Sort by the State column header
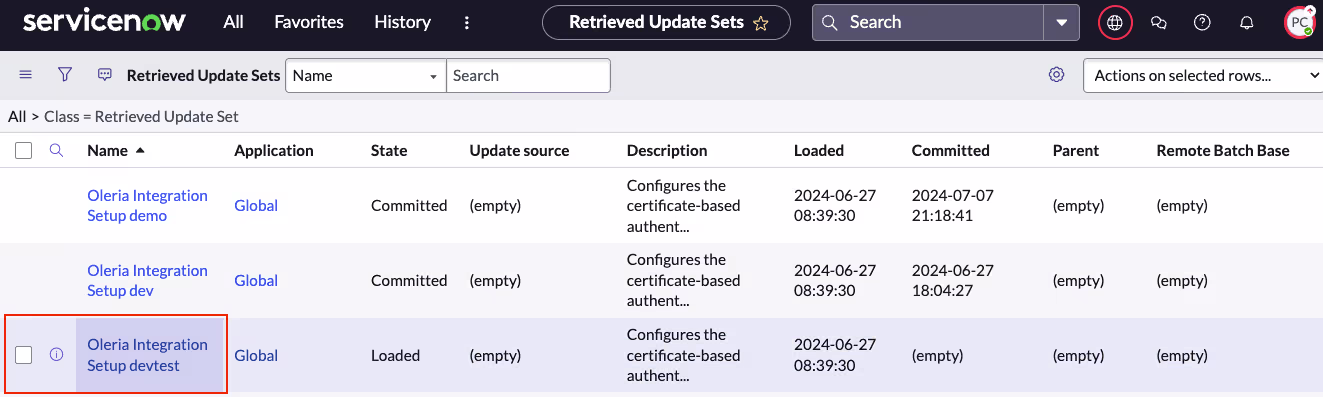The image size is (1323, 397). point(389,151)
